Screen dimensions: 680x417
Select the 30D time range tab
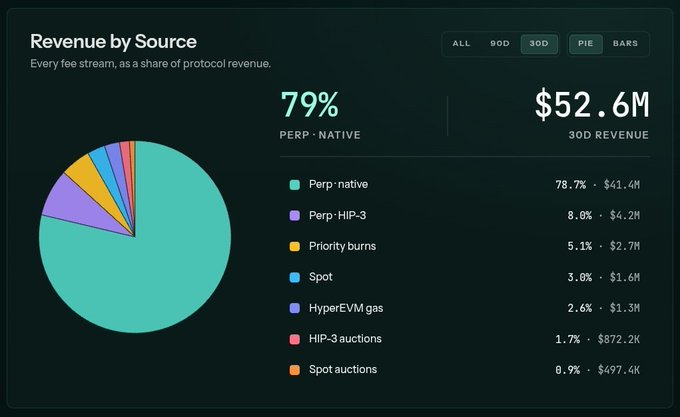point(539,44)
